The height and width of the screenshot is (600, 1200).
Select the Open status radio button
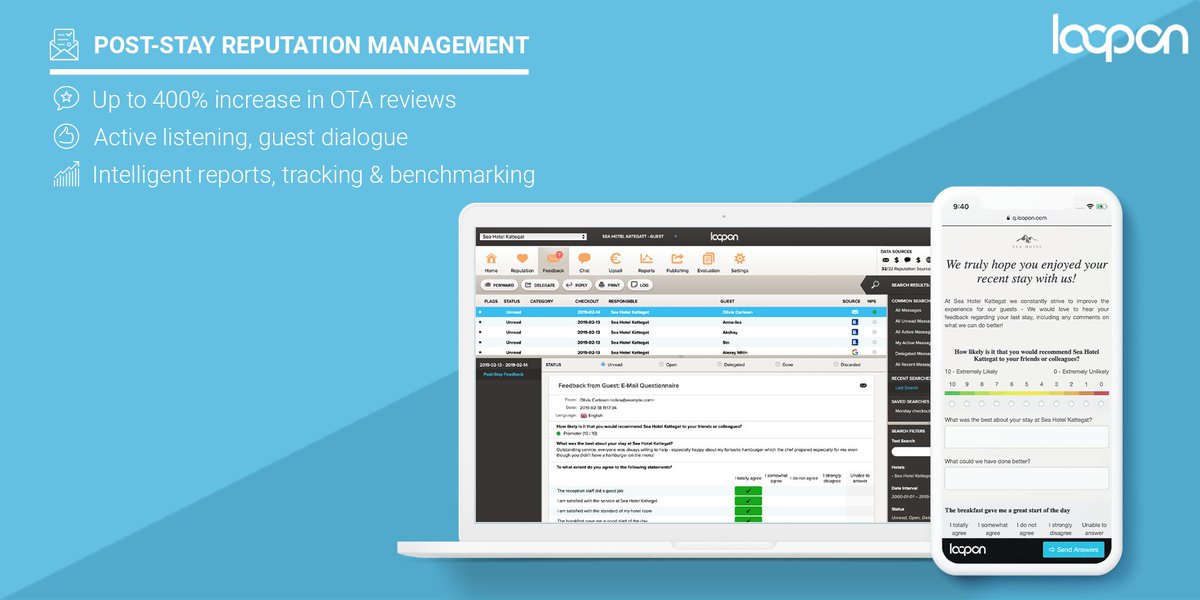tap(661, 365)
